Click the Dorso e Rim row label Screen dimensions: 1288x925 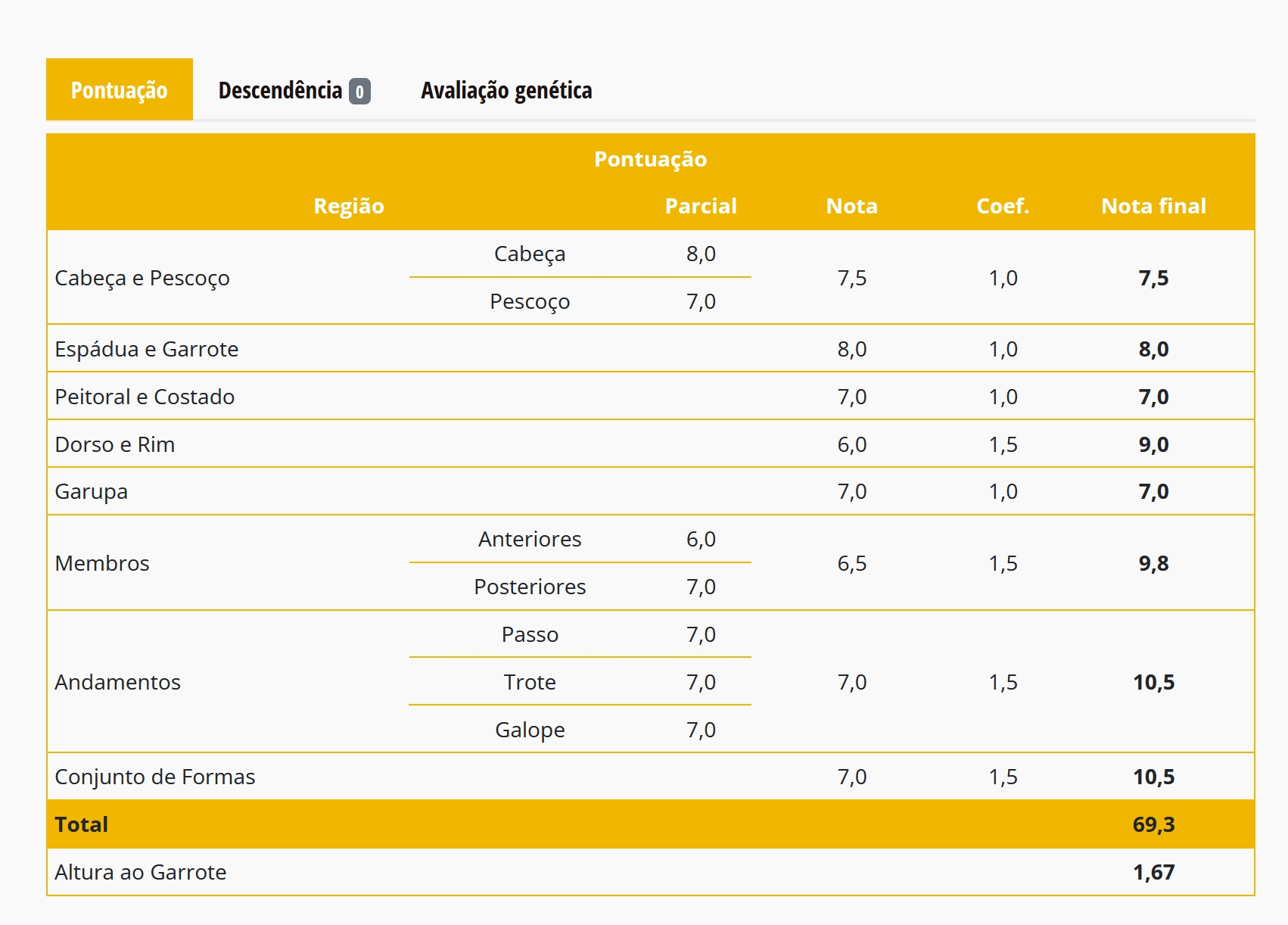pyautogui.click(x=115, y=444)
